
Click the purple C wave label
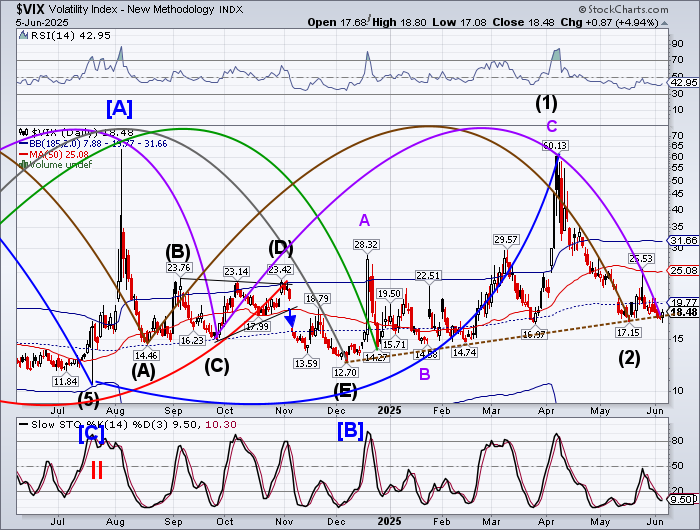pos(550,126)
